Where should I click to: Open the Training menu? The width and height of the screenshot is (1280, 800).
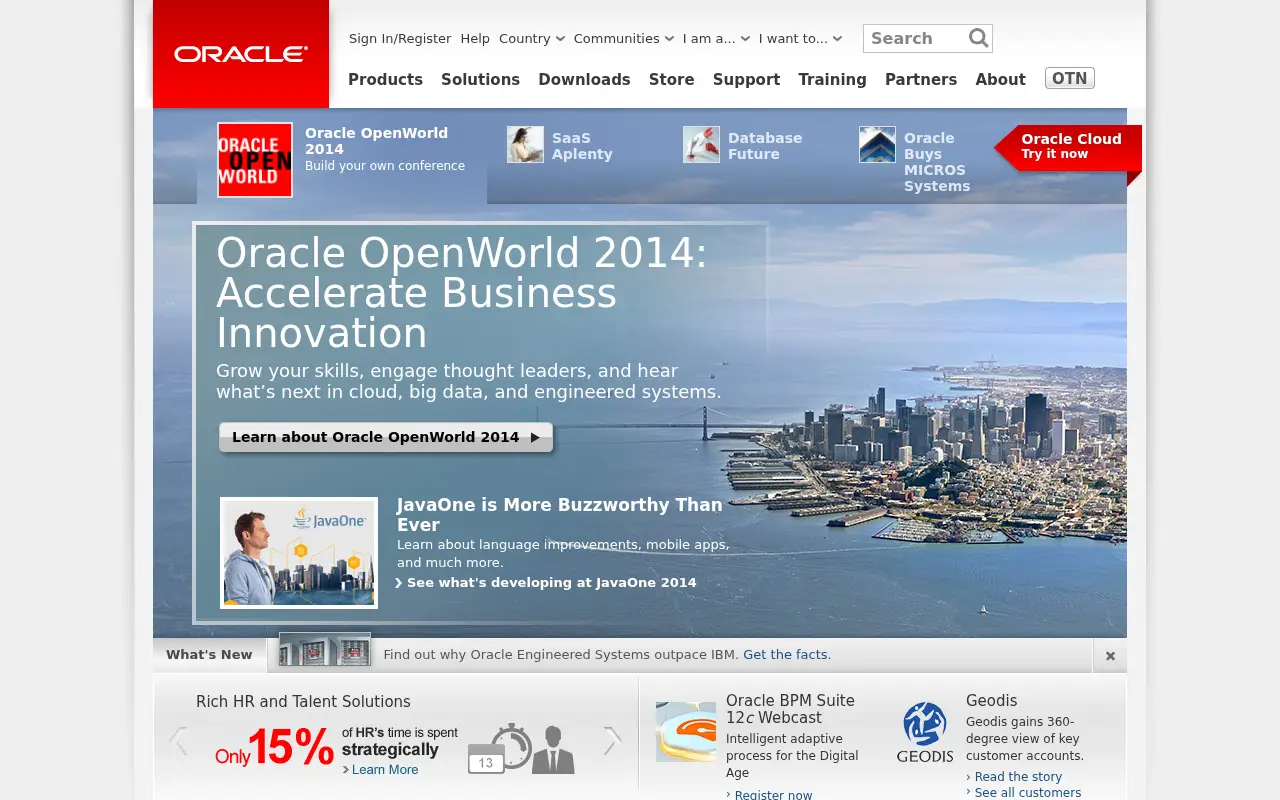(832, 79)
